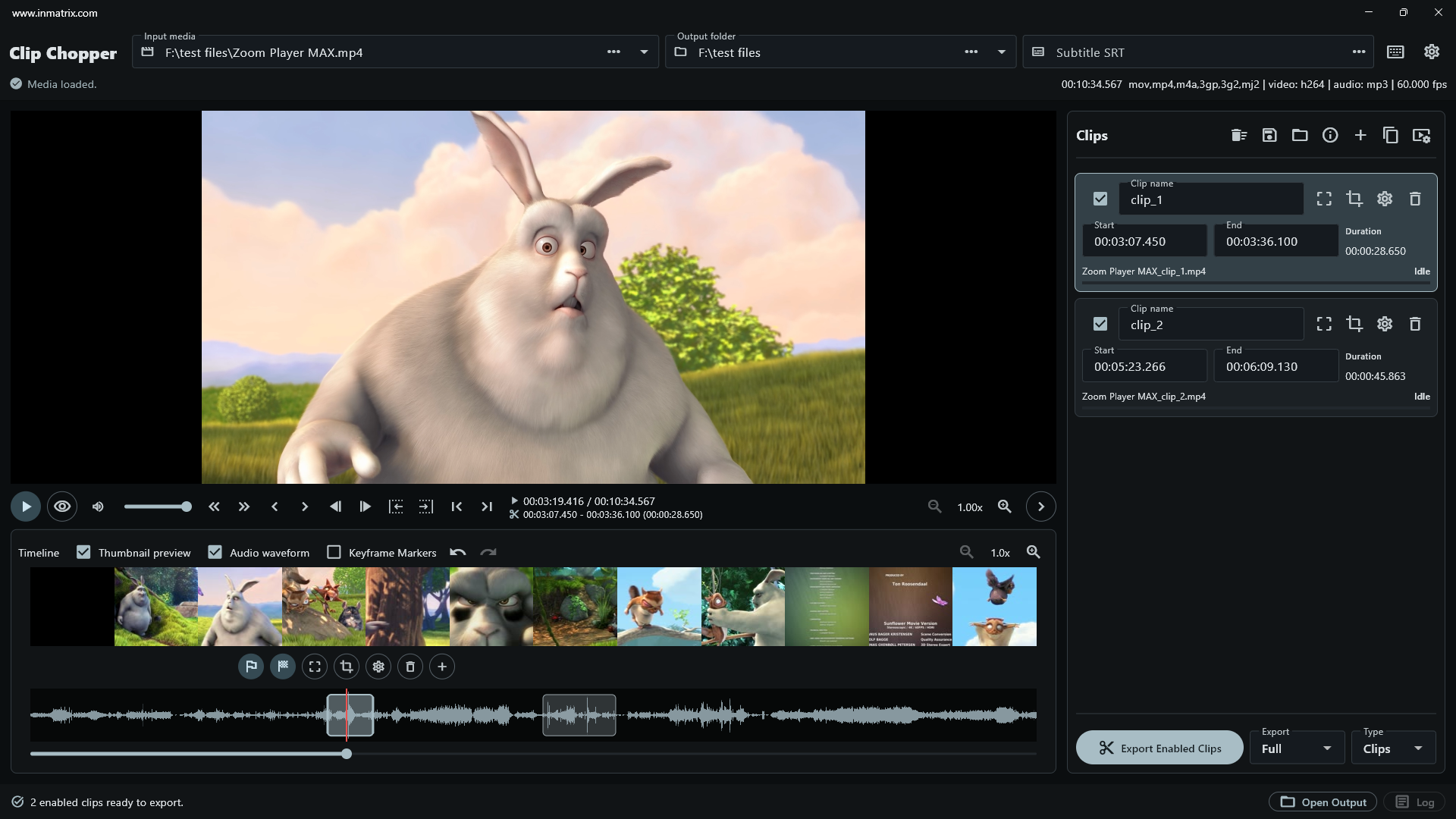Zoom in the video preview
1456x819 pixels.
[1005, 507]
